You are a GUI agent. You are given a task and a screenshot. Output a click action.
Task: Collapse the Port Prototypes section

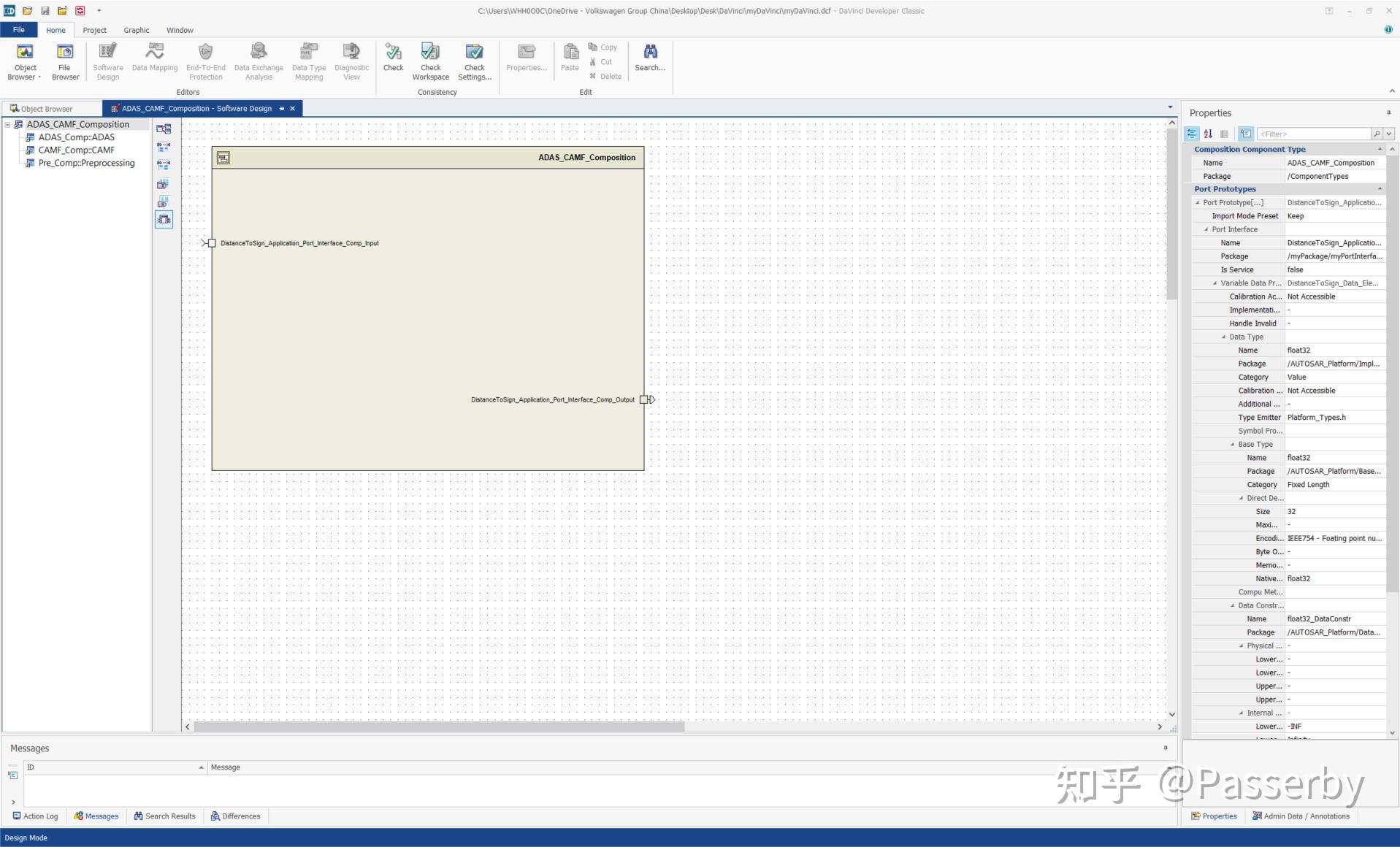[x=1380, y=188]
